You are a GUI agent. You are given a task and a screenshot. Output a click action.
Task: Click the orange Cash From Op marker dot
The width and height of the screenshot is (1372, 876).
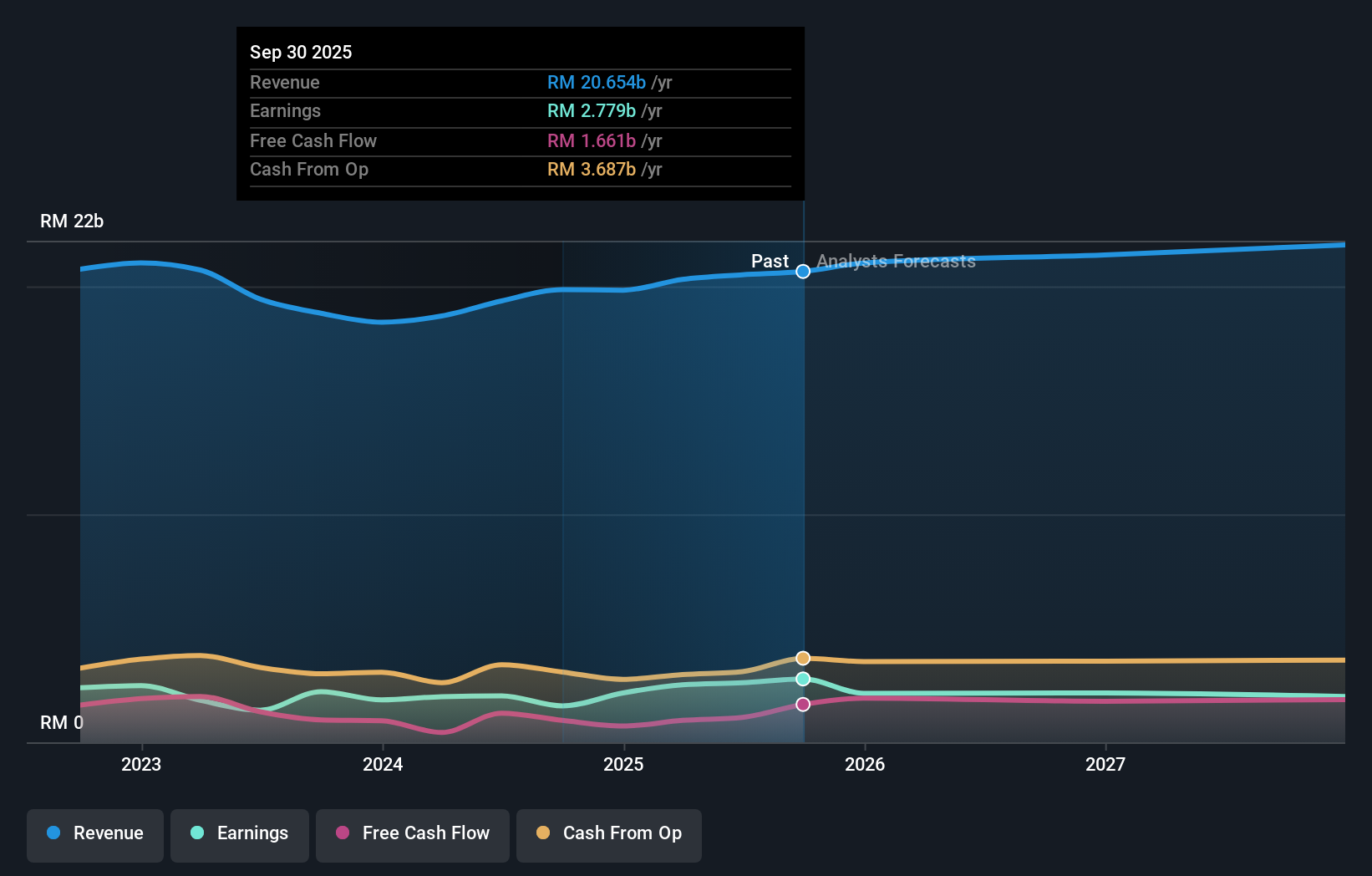click(x=803, y=658)
